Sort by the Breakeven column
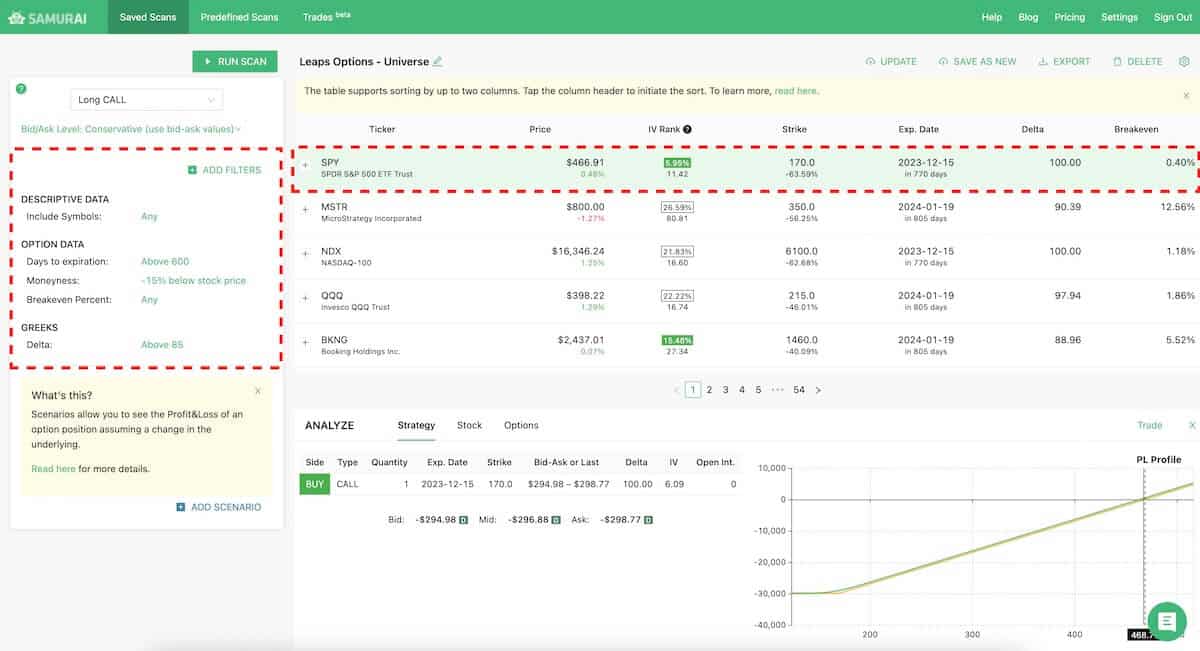Viewport: 1200px width, 651px height. pyautogui.click(x=1136, y=129)
